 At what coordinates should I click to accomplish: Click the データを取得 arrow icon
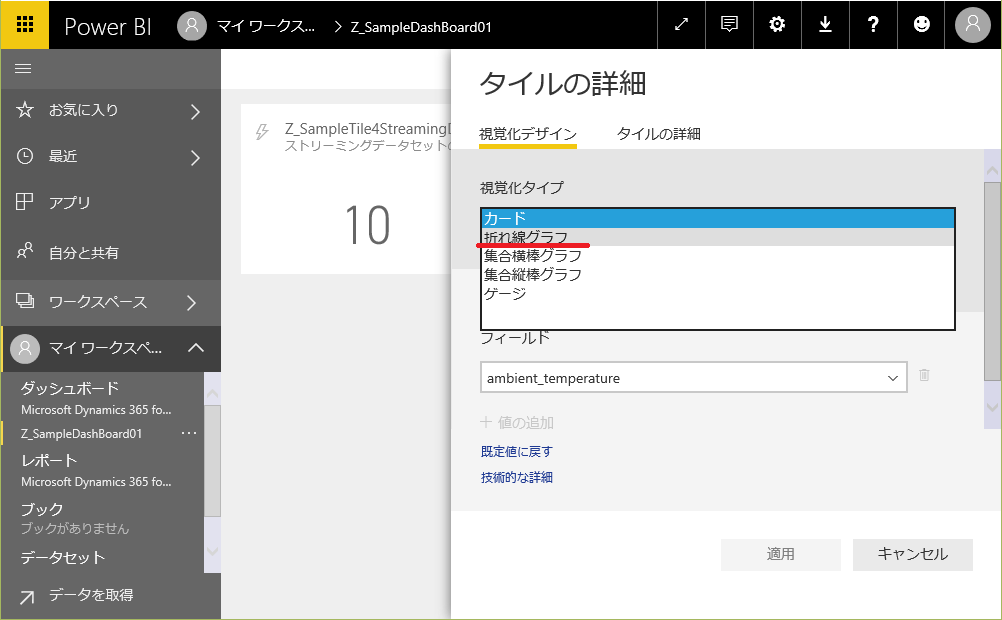26,597
